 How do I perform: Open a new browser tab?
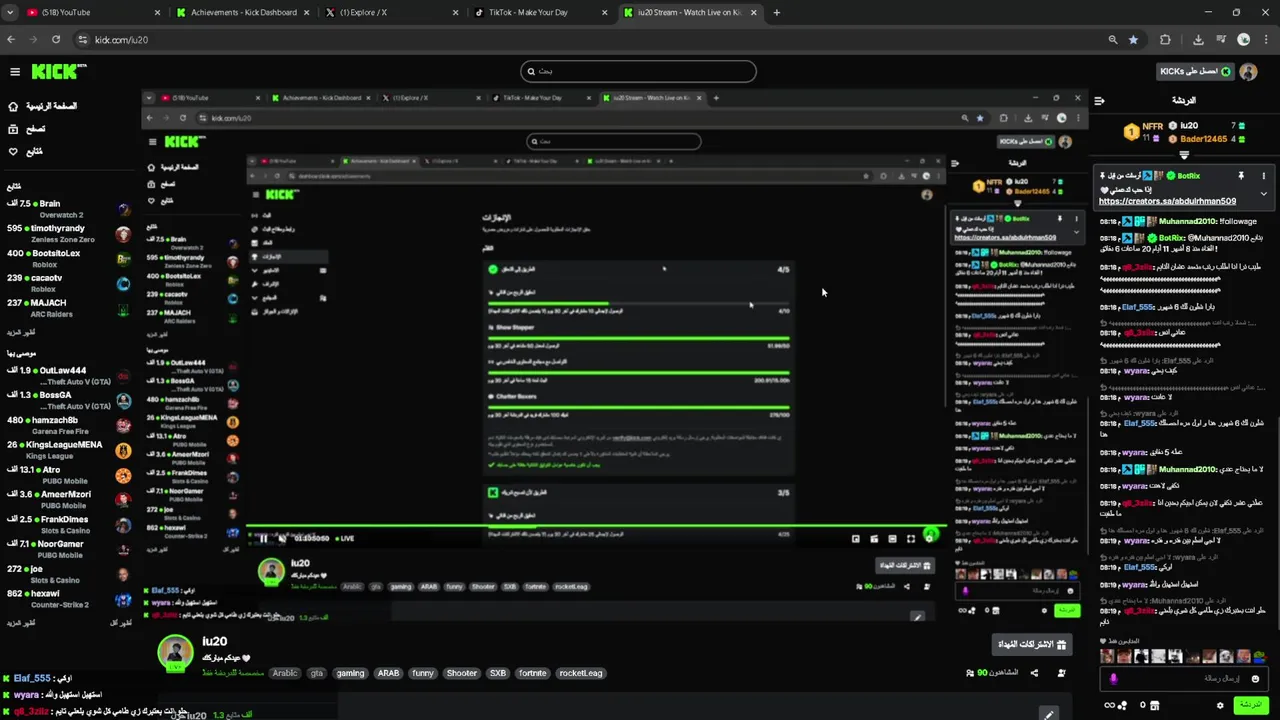[x=777, y=12]
